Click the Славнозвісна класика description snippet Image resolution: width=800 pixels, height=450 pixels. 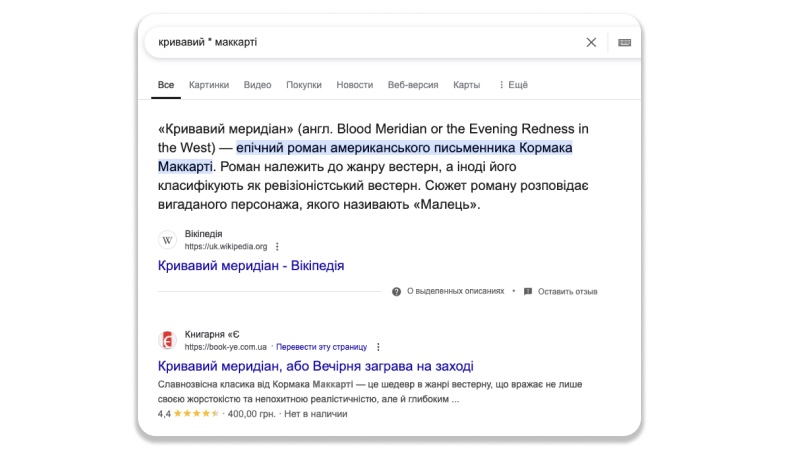pyautogui.click(x=370, y=392)
